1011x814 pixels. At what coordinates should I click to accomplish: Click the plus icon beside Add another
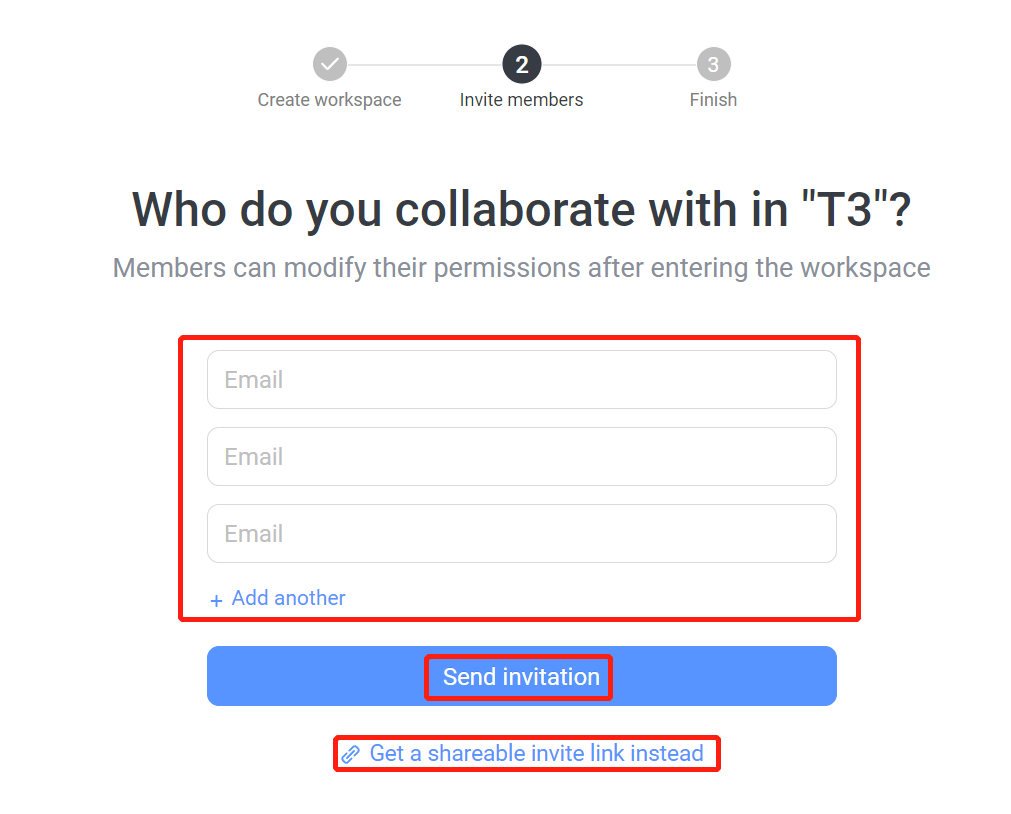click(216, 600)
